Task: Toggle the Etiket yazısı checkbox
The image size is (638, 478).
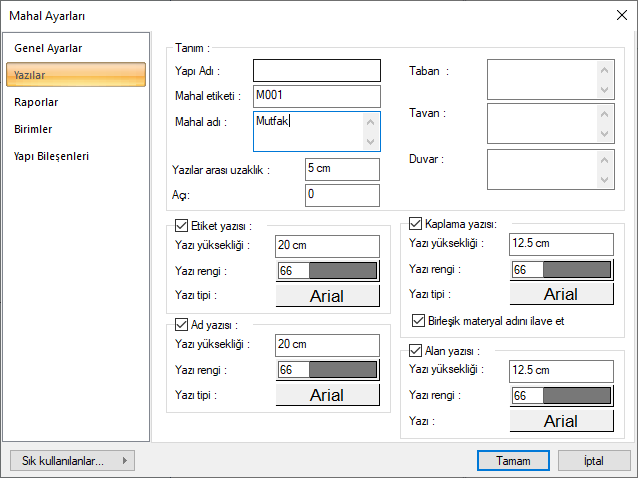Action: click(x=181, y=226)
